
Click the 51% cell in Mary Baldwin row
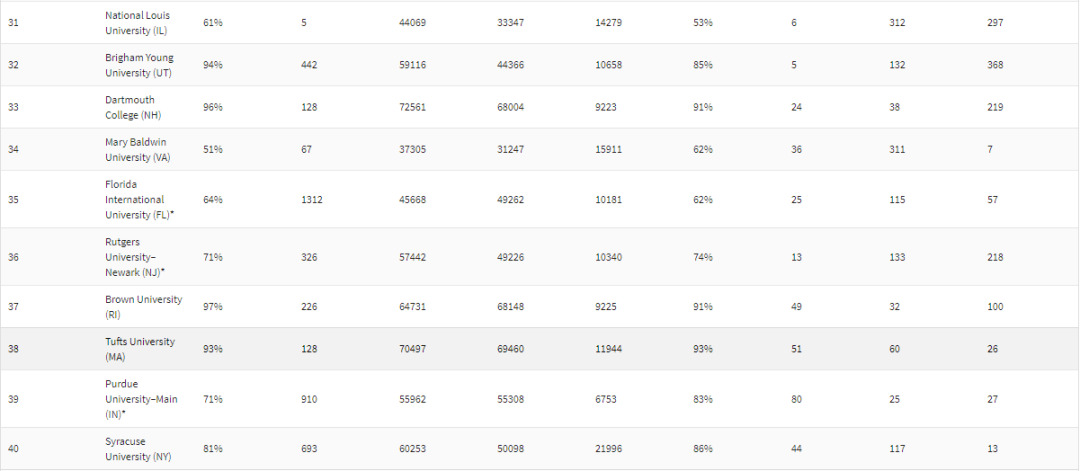pyautogui.click(x=213, y=150)
